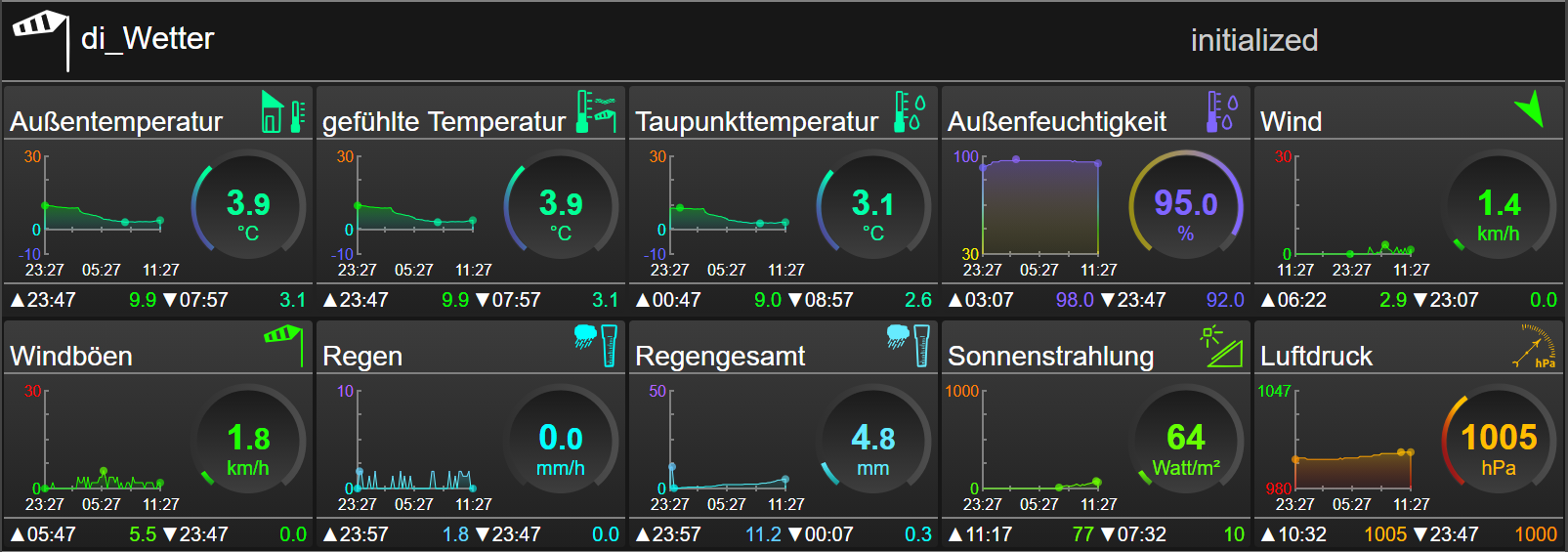Image resolution: width=1568 pixels, height=552 pixels.
Task: Click Wind maximum value 2.9
Action: pyautogui.click(x=1393, y=300)
